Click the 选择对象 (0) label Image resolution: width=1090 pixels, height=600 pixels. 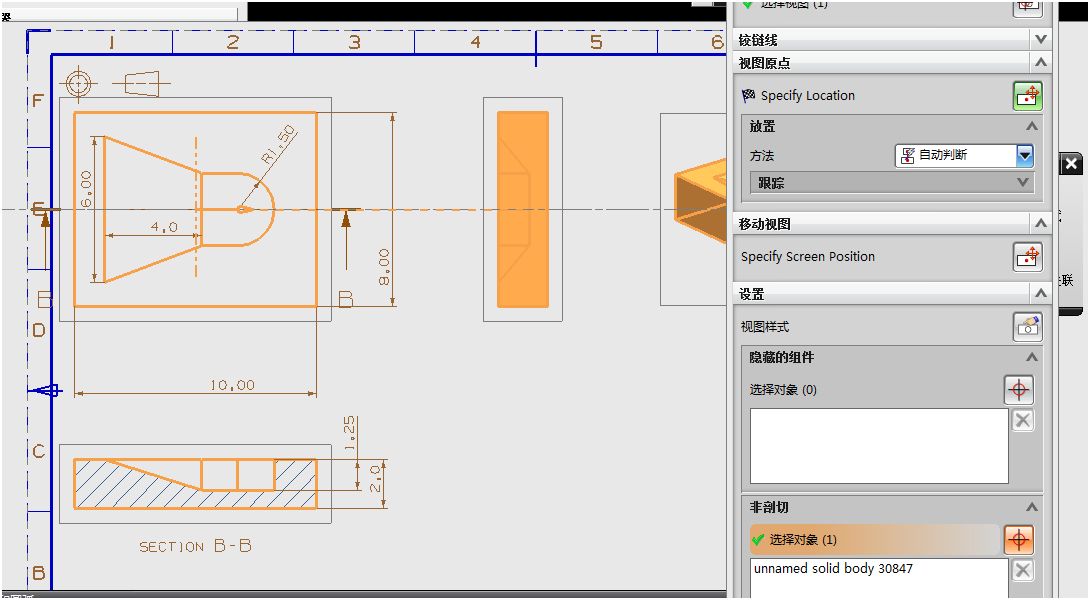(x=783, y=390)
